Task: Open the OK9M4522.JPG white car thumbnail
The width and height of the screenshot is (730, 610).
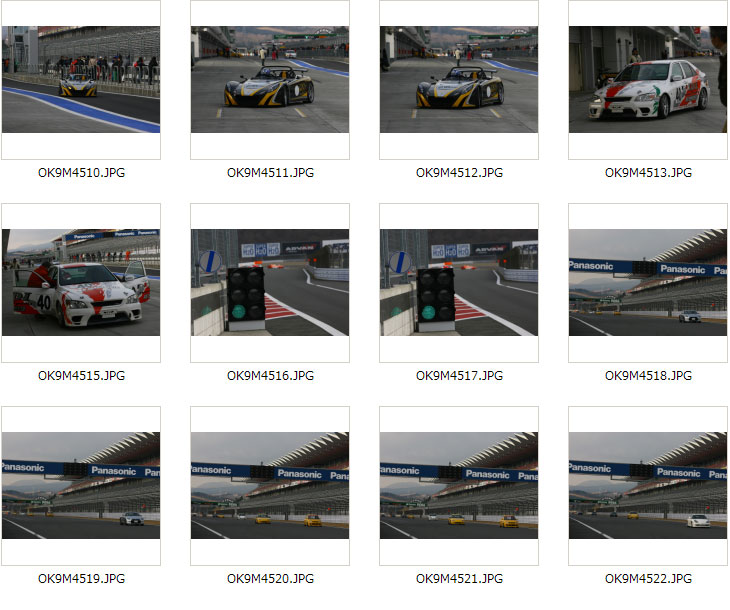Action: coord(648,486)
